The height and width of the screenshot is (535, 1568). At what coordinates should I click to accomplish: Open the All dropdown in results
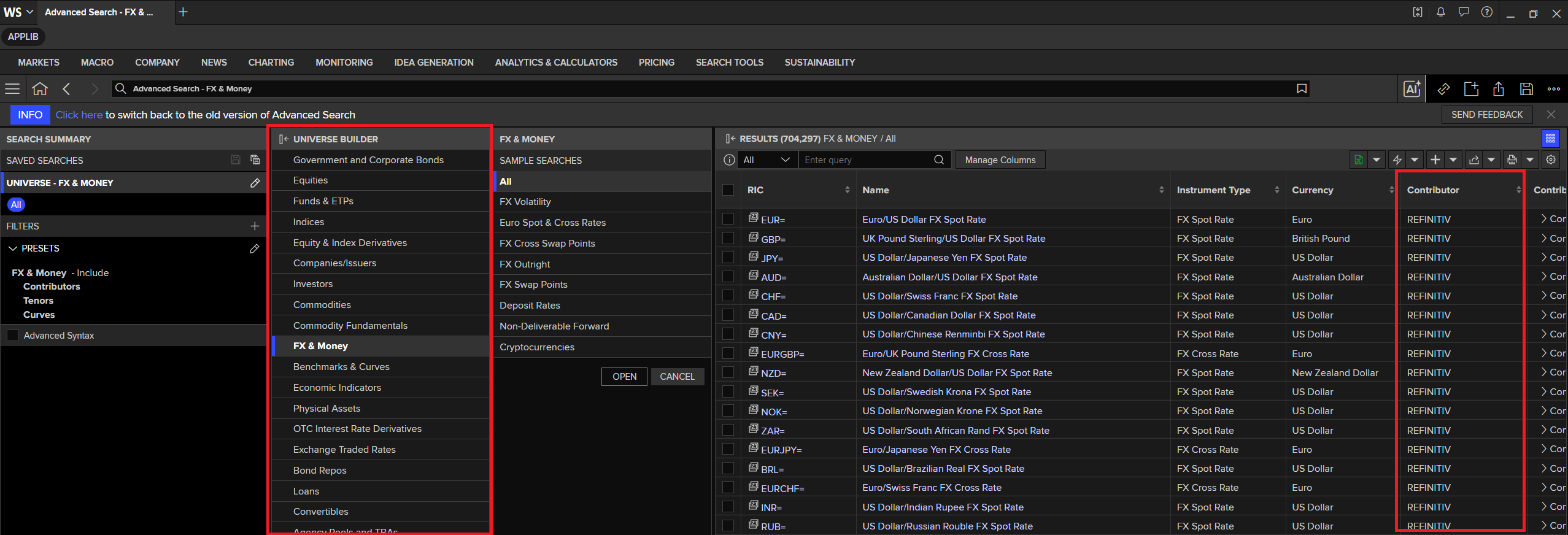[x=767, y=160]
